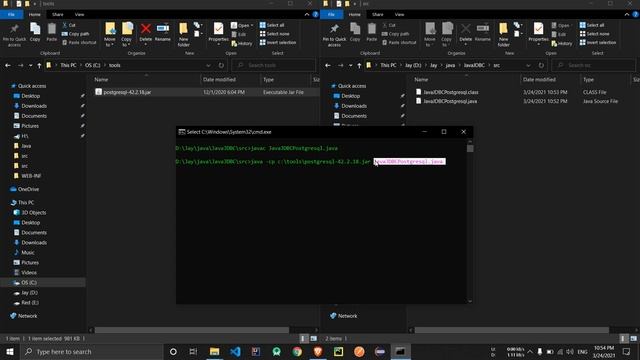Image resolution: width=640 pixels, height=360 pixels.
Task: Click Select all in src window ribbon
Action: point(592,25)
